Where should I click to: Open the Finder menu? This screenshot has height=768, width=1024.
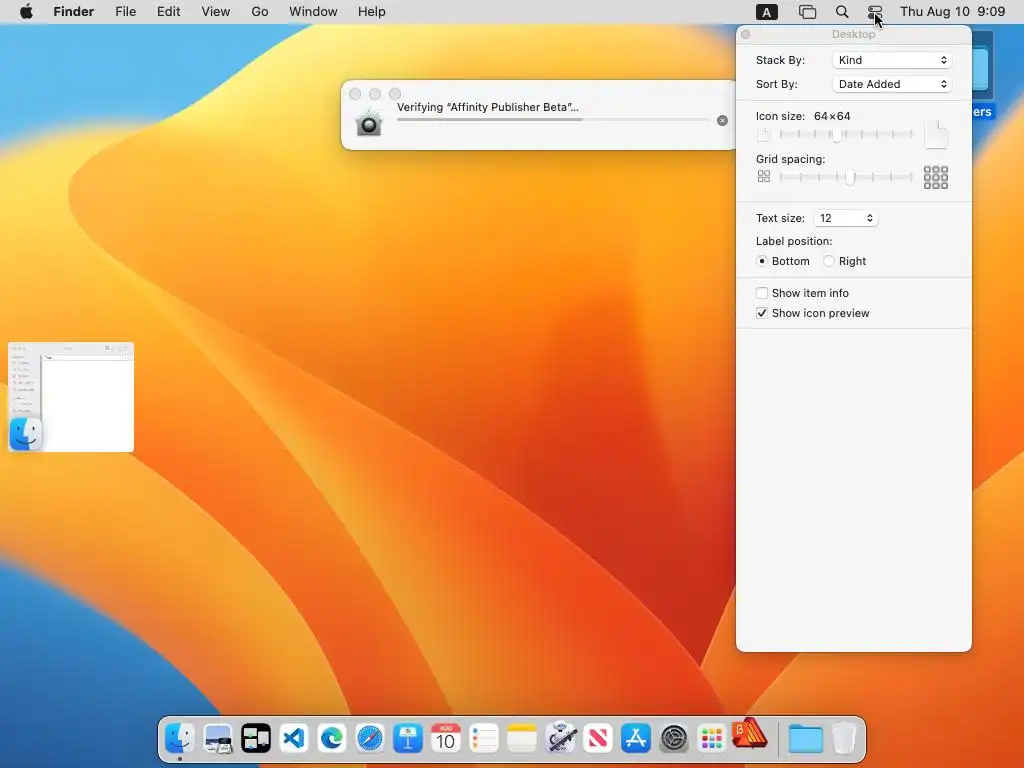tap(74, 12)
